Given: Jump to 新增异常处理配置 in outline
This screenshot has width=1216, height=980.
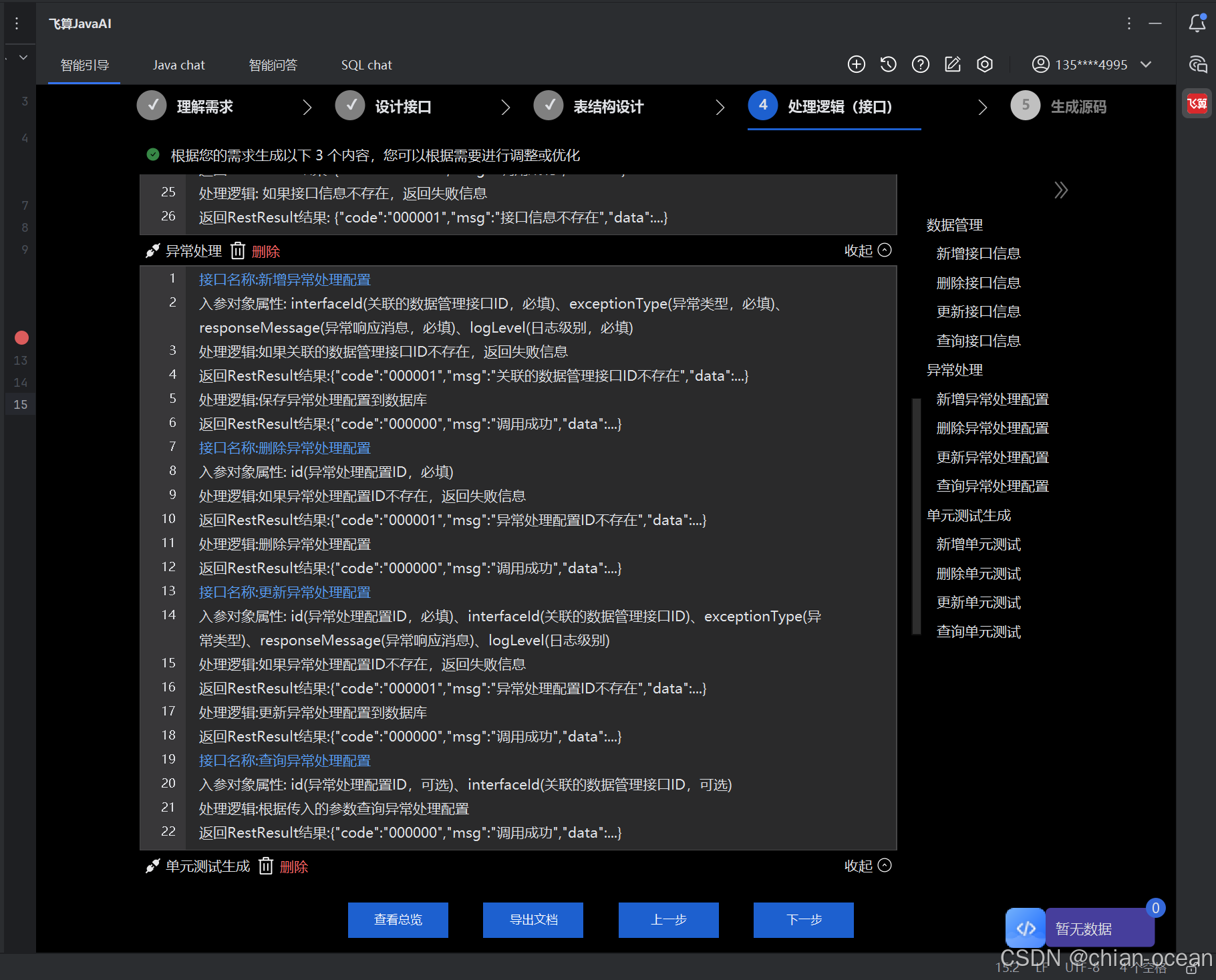Looking at the screenshot, I should (x=992, y=399).
